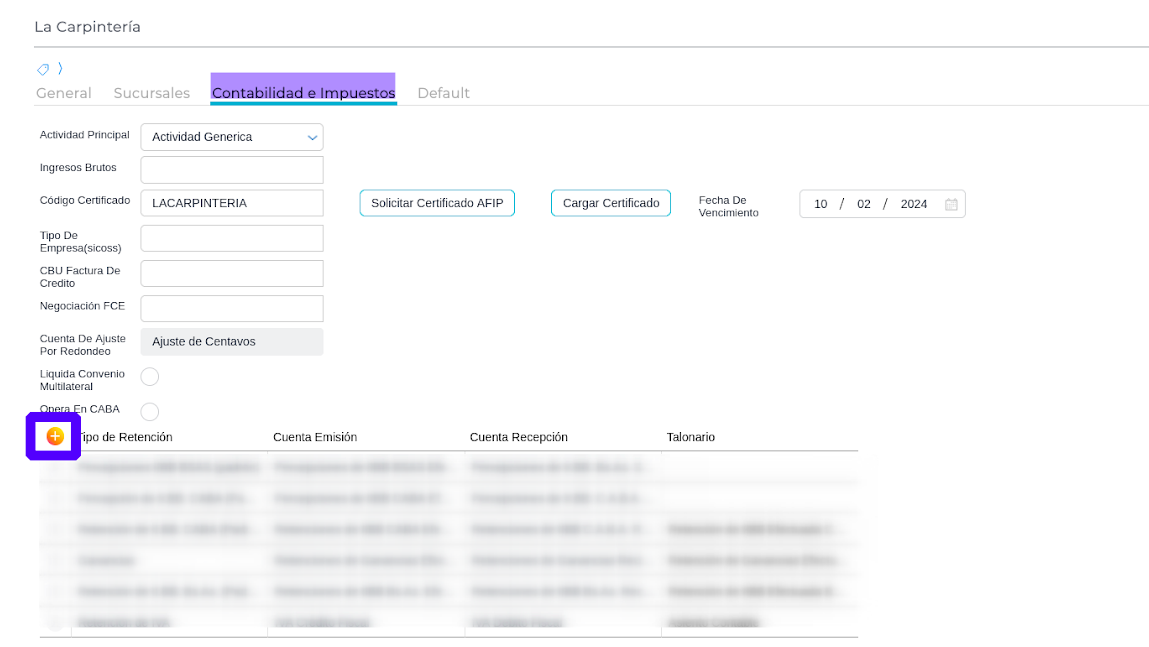
Task: Open the Sucursales tab
Action: (x=152, y=93)
